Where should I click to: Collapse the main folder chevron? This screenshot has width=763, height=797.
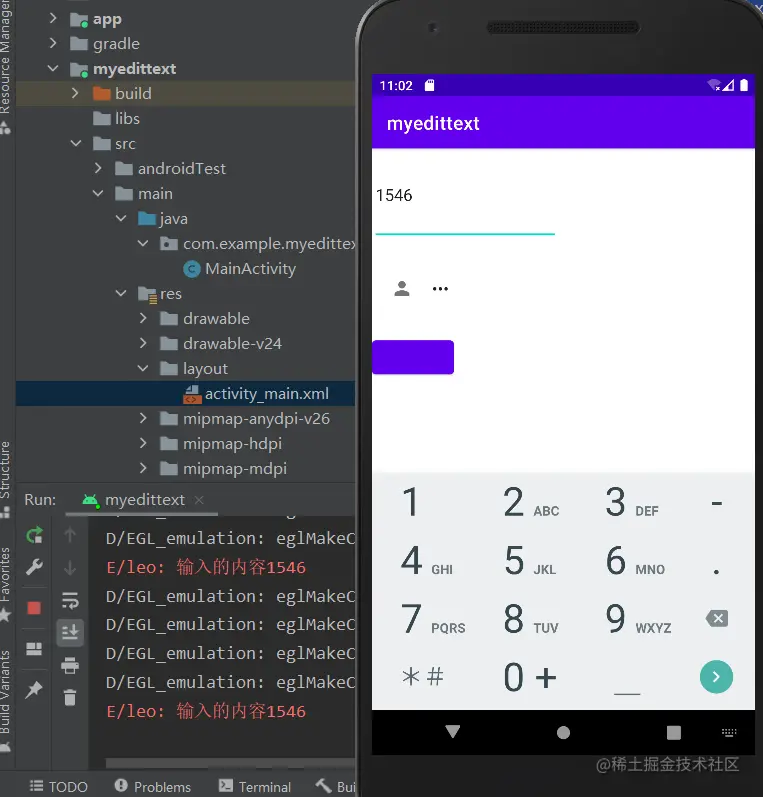click(x=98, y=193)
